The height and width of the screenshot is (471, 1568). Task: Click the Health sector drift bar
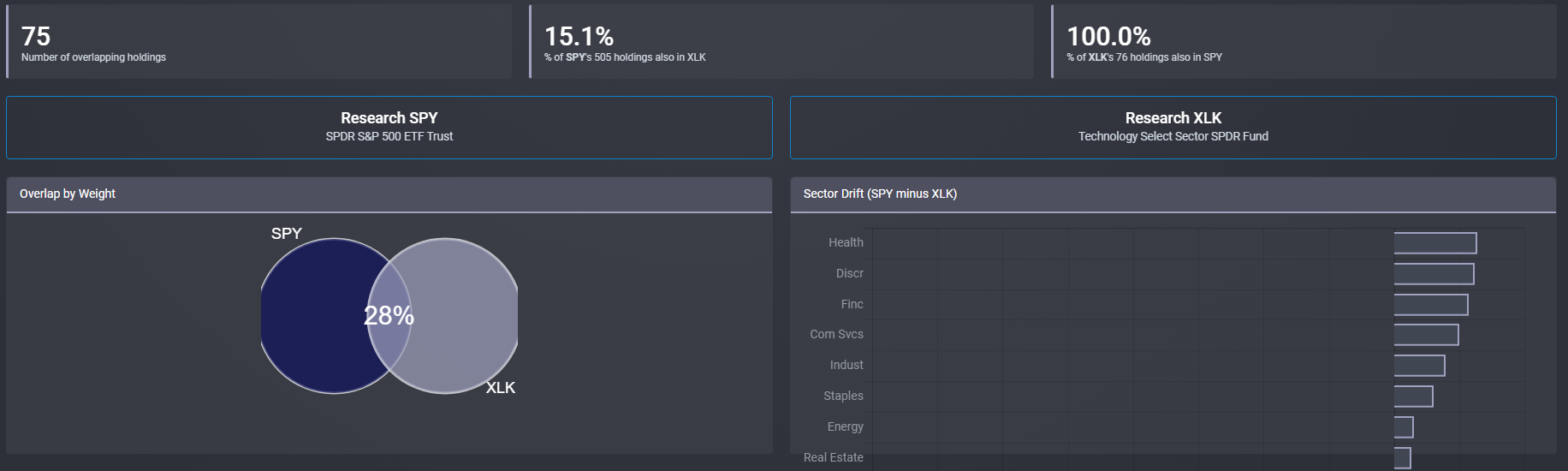[1435, 243]
